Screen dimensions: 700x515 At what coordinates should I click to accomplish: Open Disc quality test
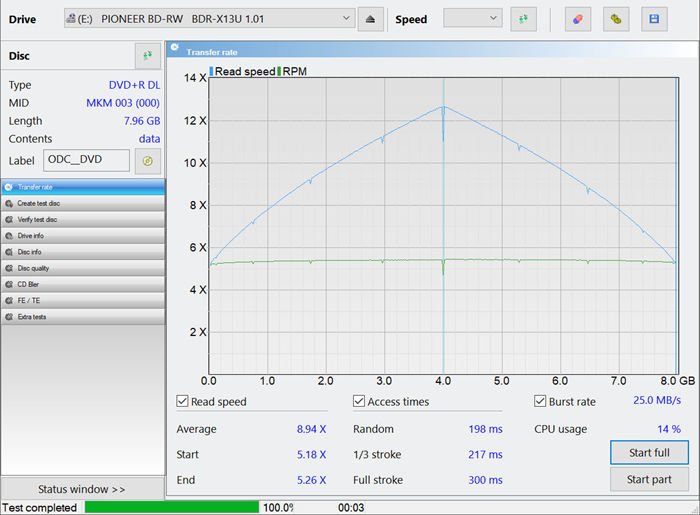point(83,268)
